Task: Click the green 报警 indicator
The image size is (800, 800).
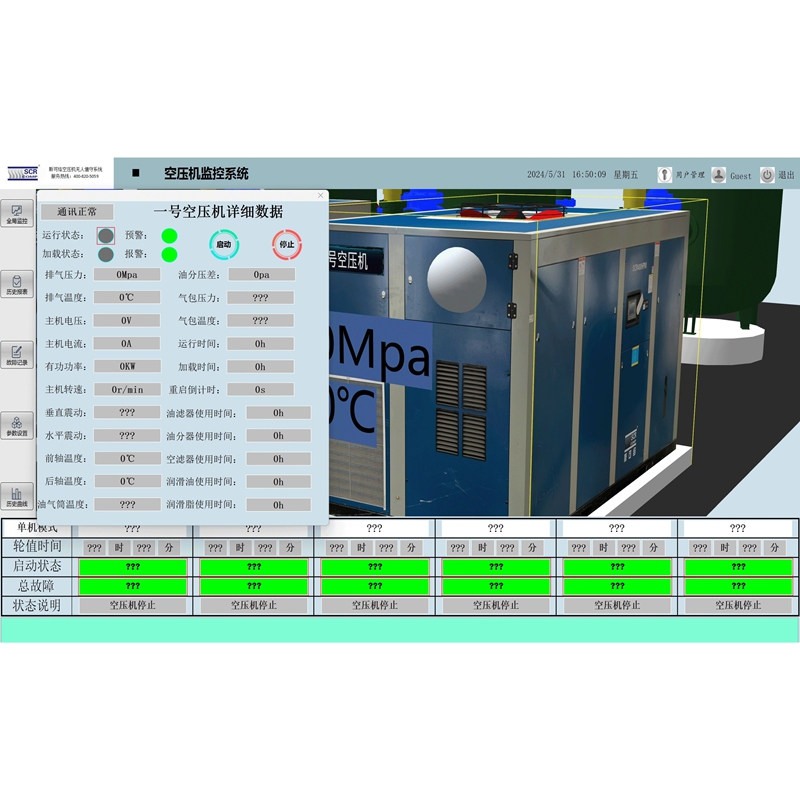Action: click(x=170, y=254)
